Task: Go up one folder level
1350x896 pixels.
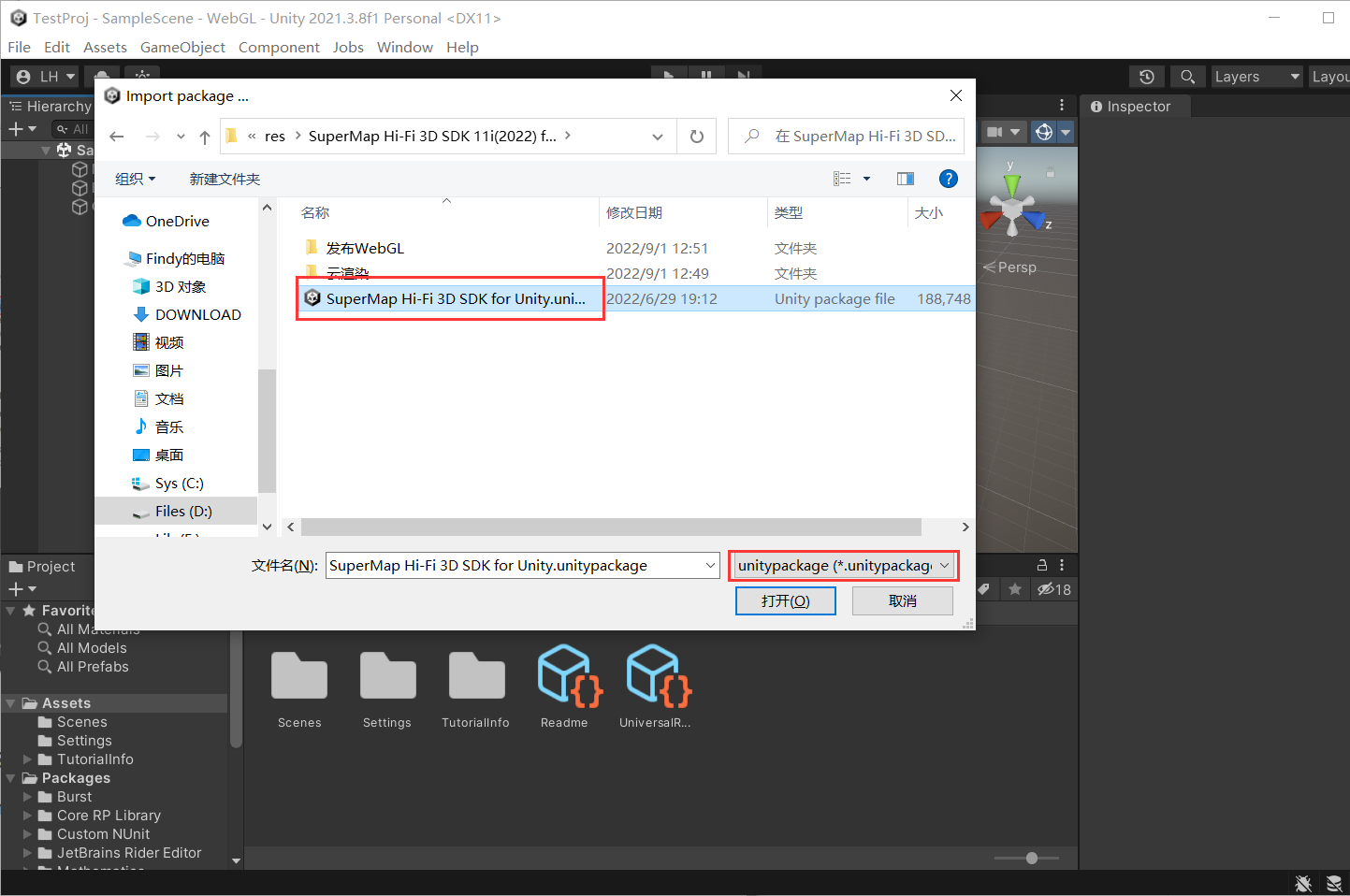Action: [x=205, y=137]
